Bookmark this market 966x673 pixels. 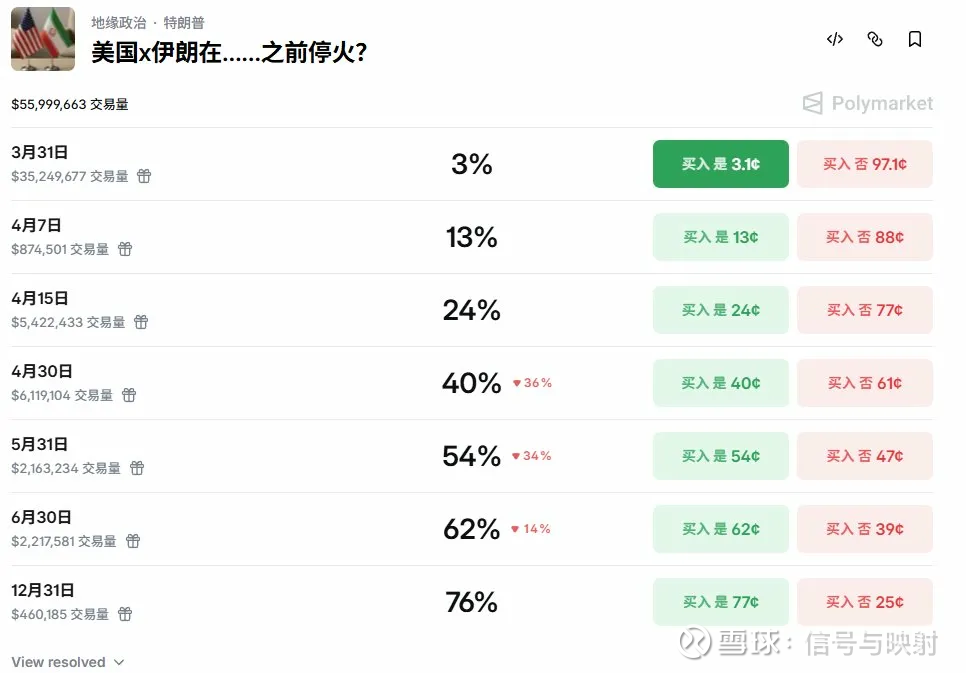coord(915,39)
